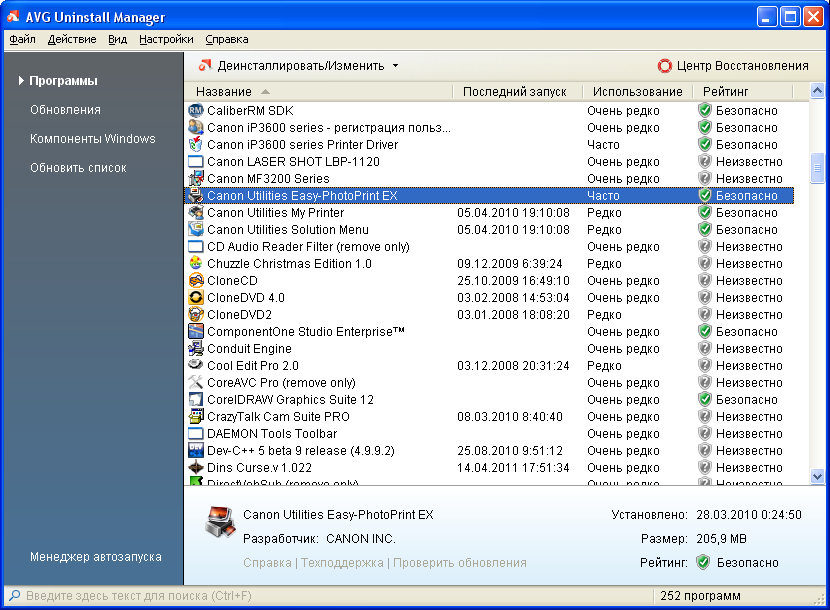The image size is (830, 610).
Task: Click the Canon iP3600 series Printer Driver icon
Action: click(196, 145)
